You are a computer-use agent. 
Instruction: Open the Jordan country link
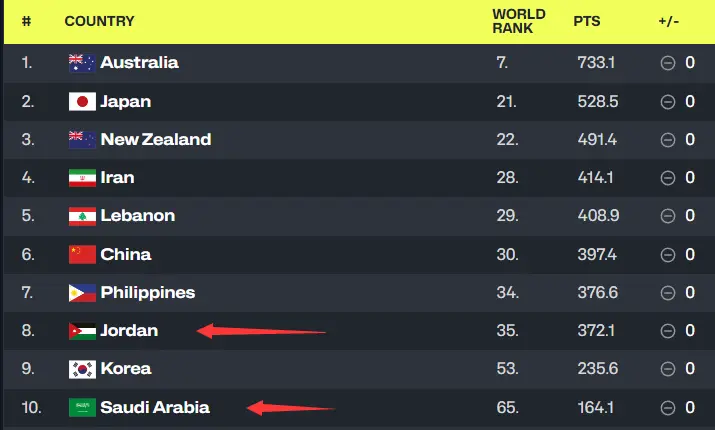[129, 331]
